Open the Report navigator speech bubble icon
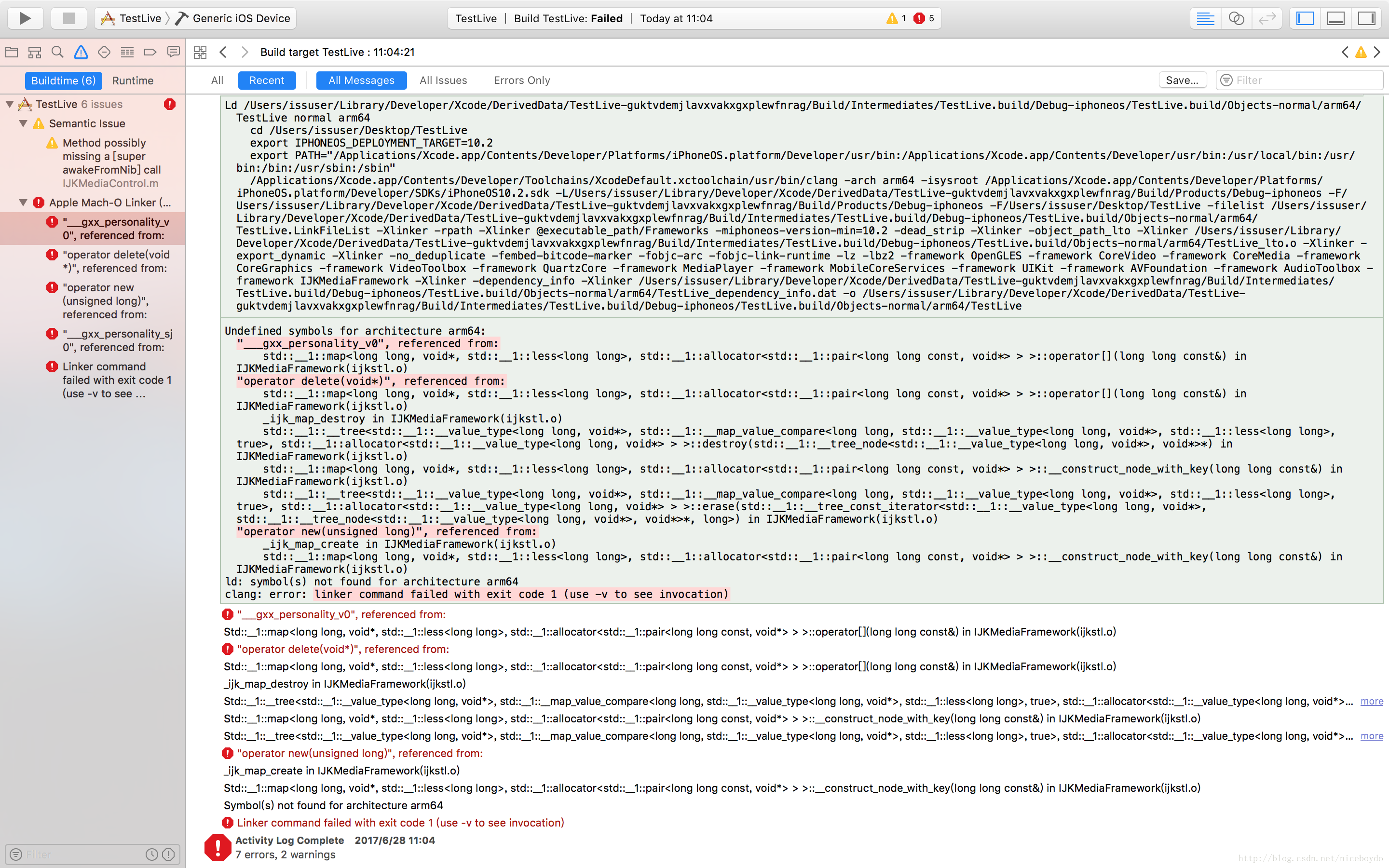Viewport: 1389px width, 868px height. [x=173, y=52]
